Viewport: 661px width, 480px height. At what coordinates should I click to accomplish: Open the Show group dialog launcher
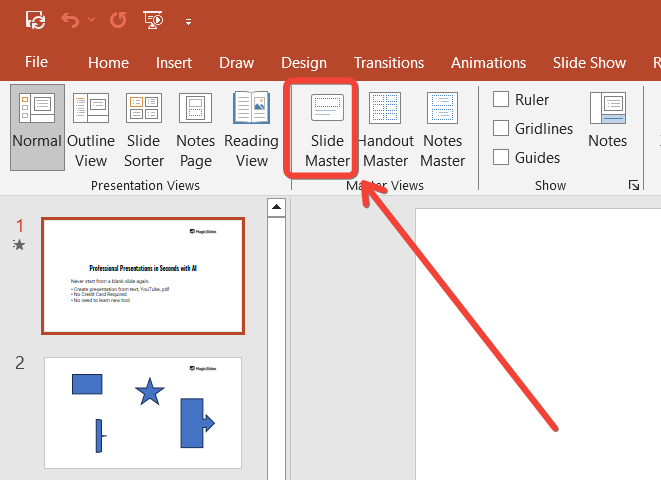(633, 186)
